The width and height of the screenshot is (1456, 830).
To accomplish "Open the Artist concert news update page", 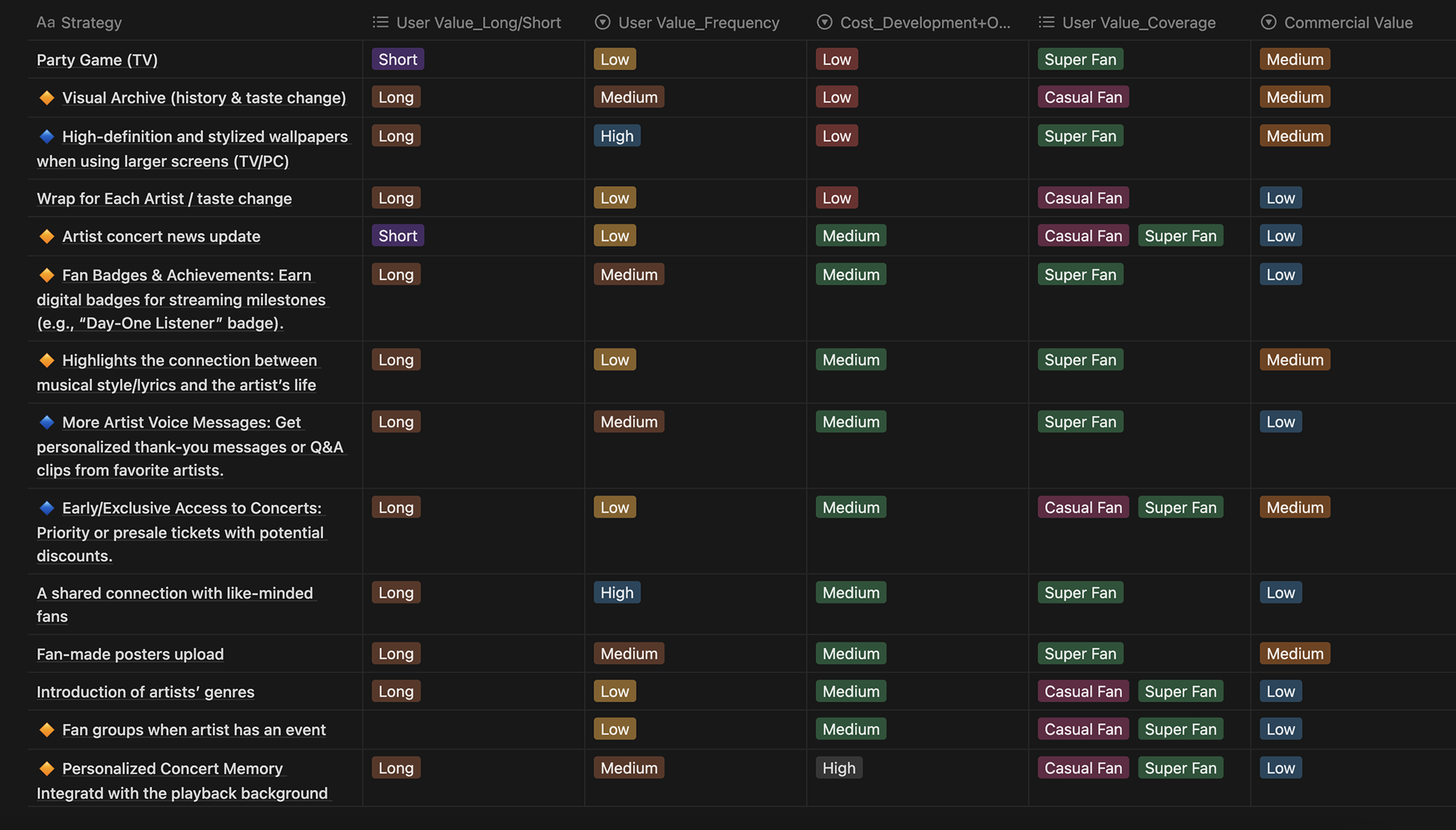I will click(161, 236).
